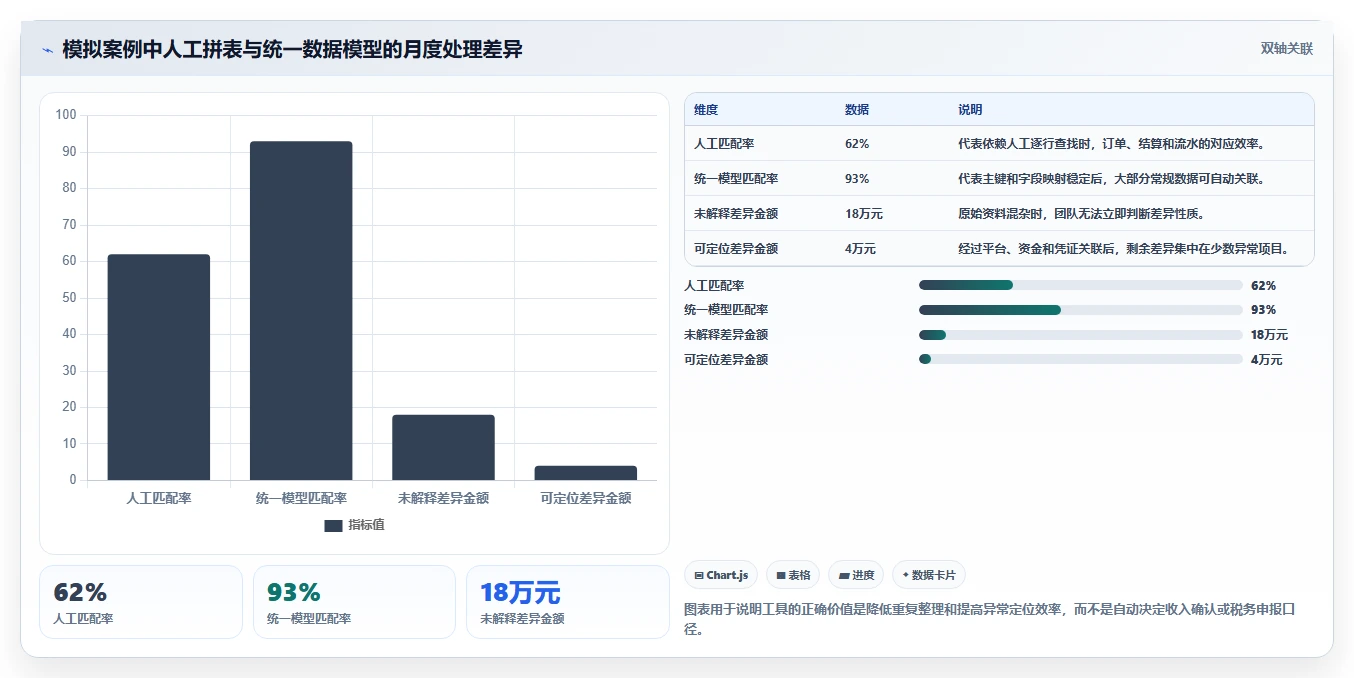The height and width of the screenshot is (678, 1354).
Task: Click the Chart.js tag chip
Action: [721, 575]
